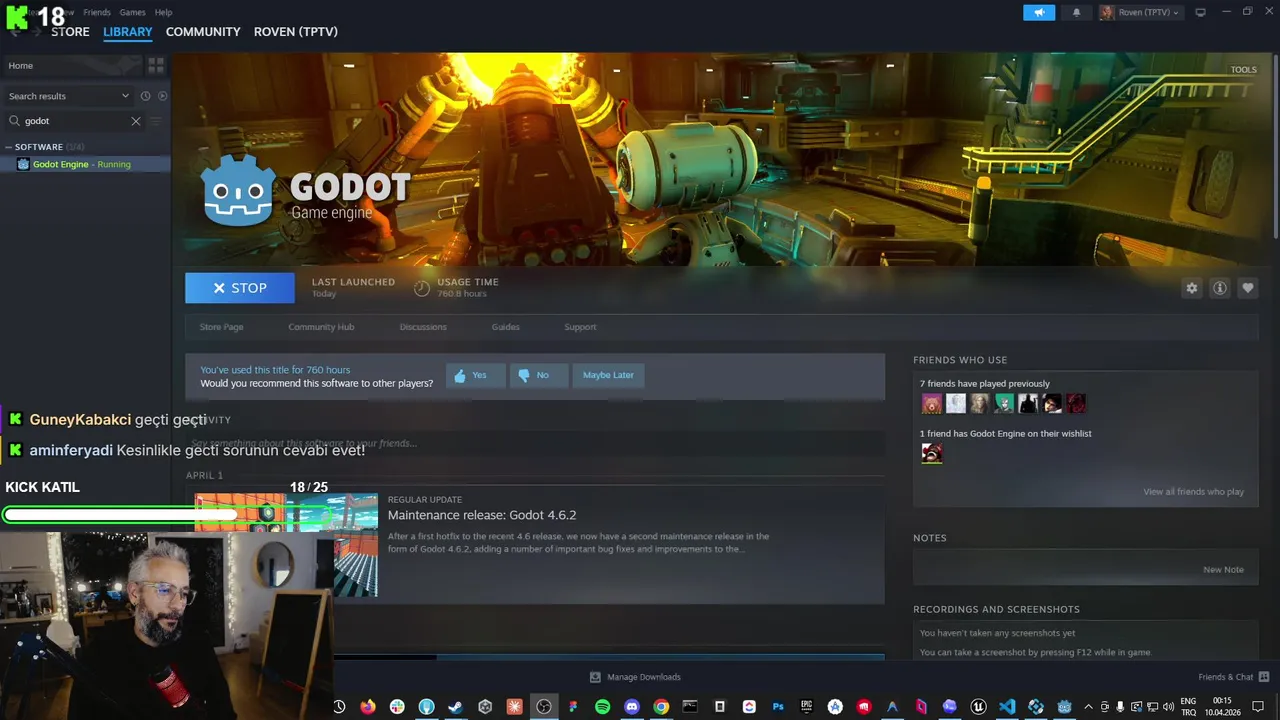Open system volume control in tray

(x=1168, y=707)
